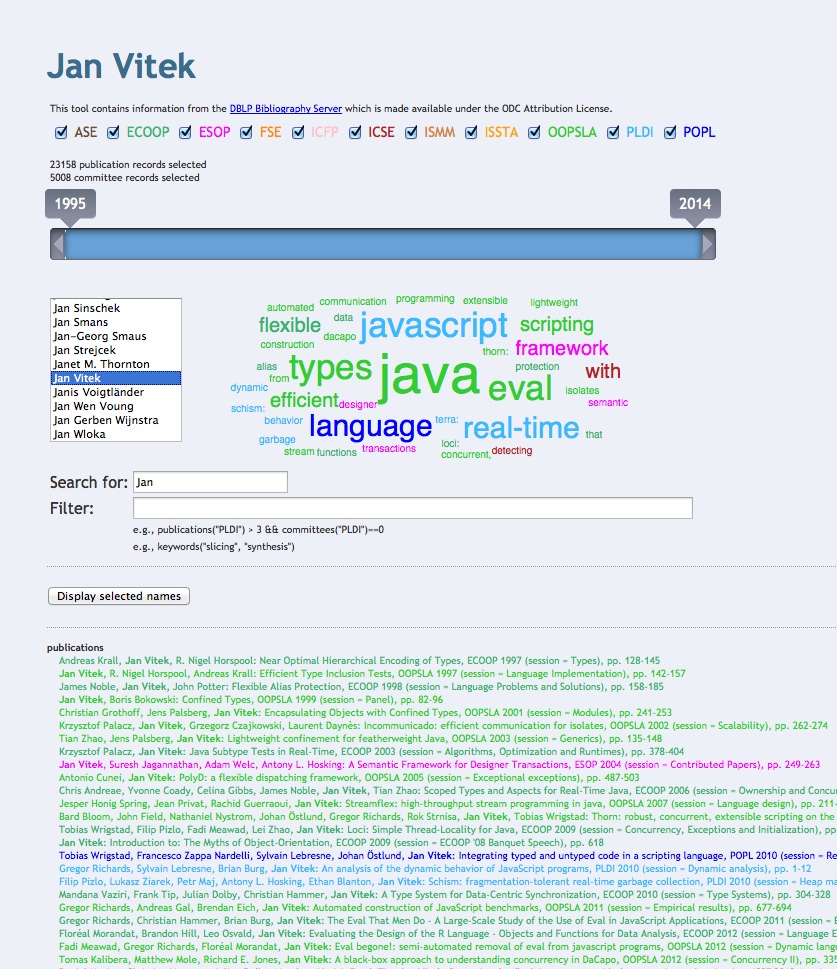Click the right arrow on year slider
The width and height of the screenshot is (837, 969).
click(708, 244)
